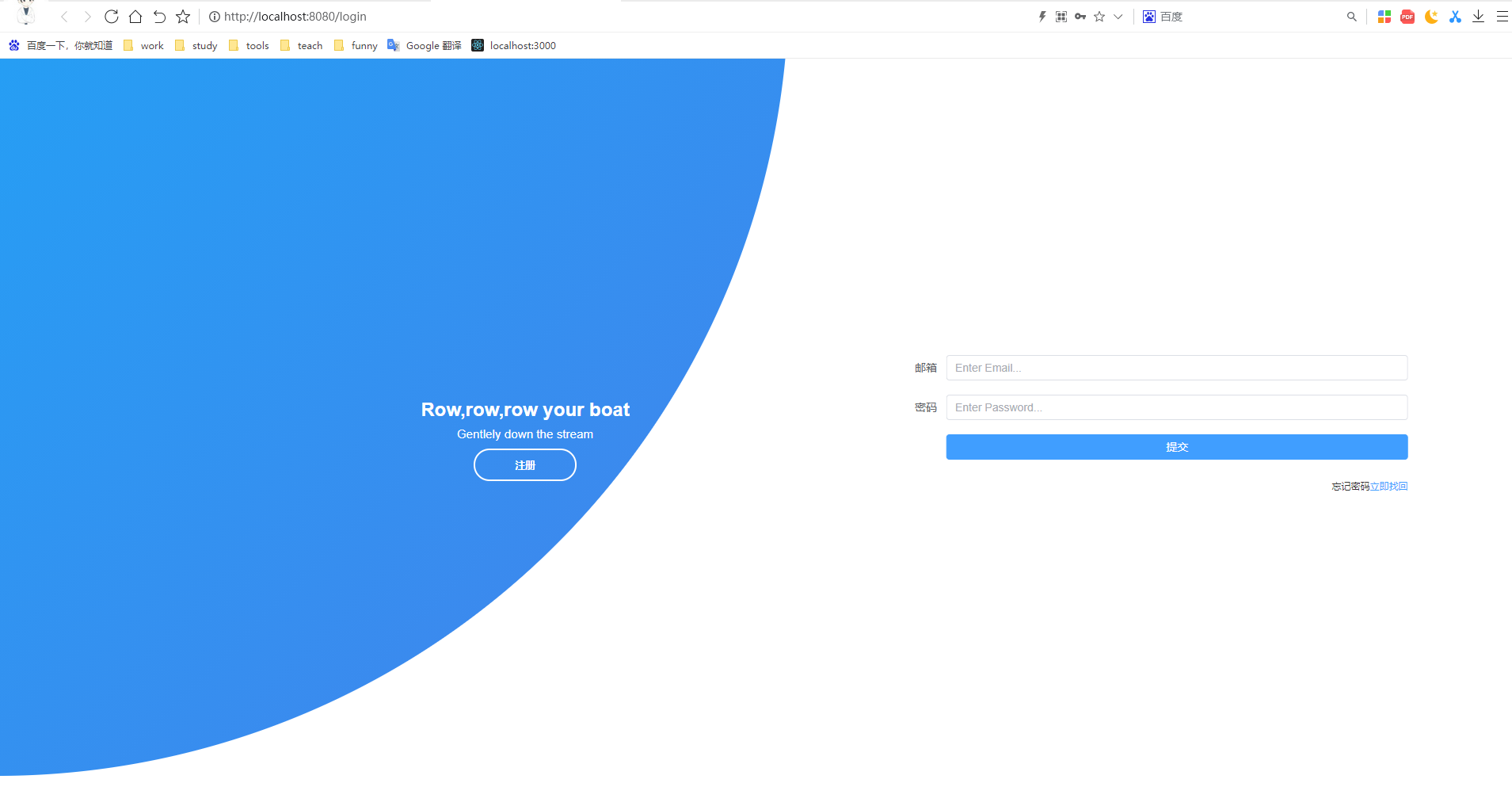Open the PDF extension icon
Viewport: 1512px width, 806px height.
coord(1407,17)
